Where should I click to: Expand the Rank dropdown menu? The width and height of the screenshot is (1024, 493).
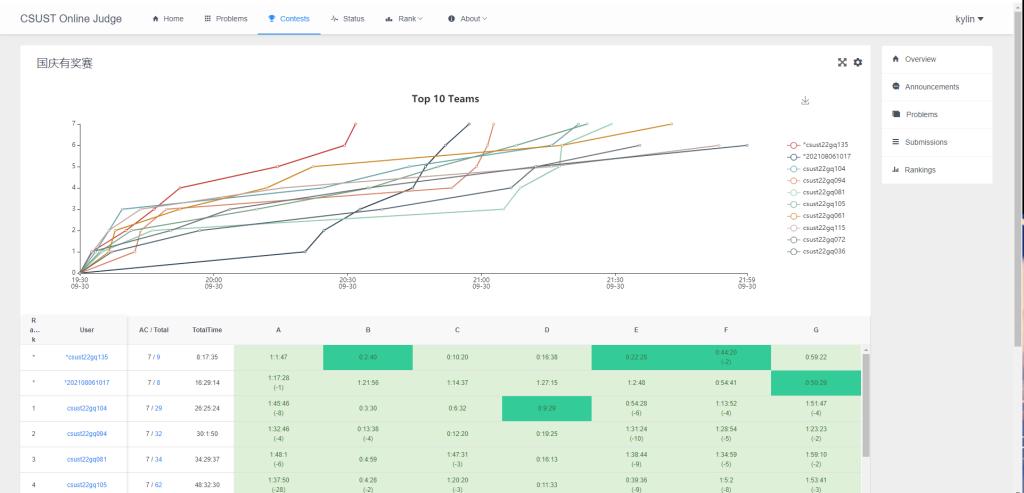click(404, 19)
